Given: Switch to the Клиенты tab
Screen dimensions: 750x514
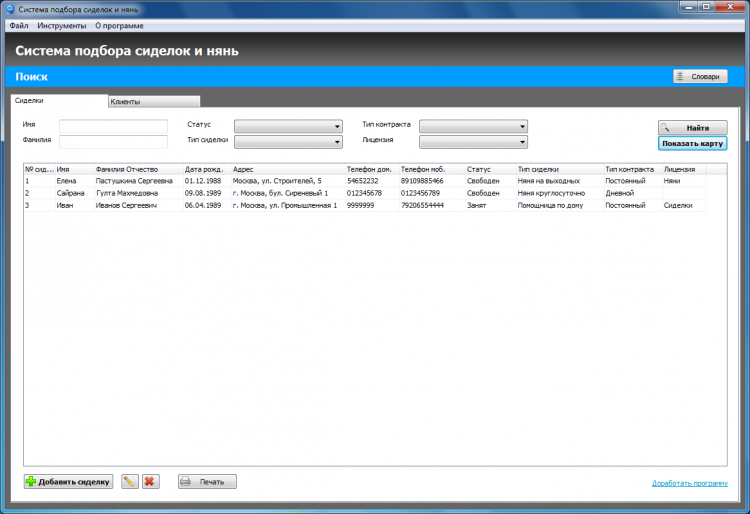Looking at the screenshot, I should click(154, 101).
